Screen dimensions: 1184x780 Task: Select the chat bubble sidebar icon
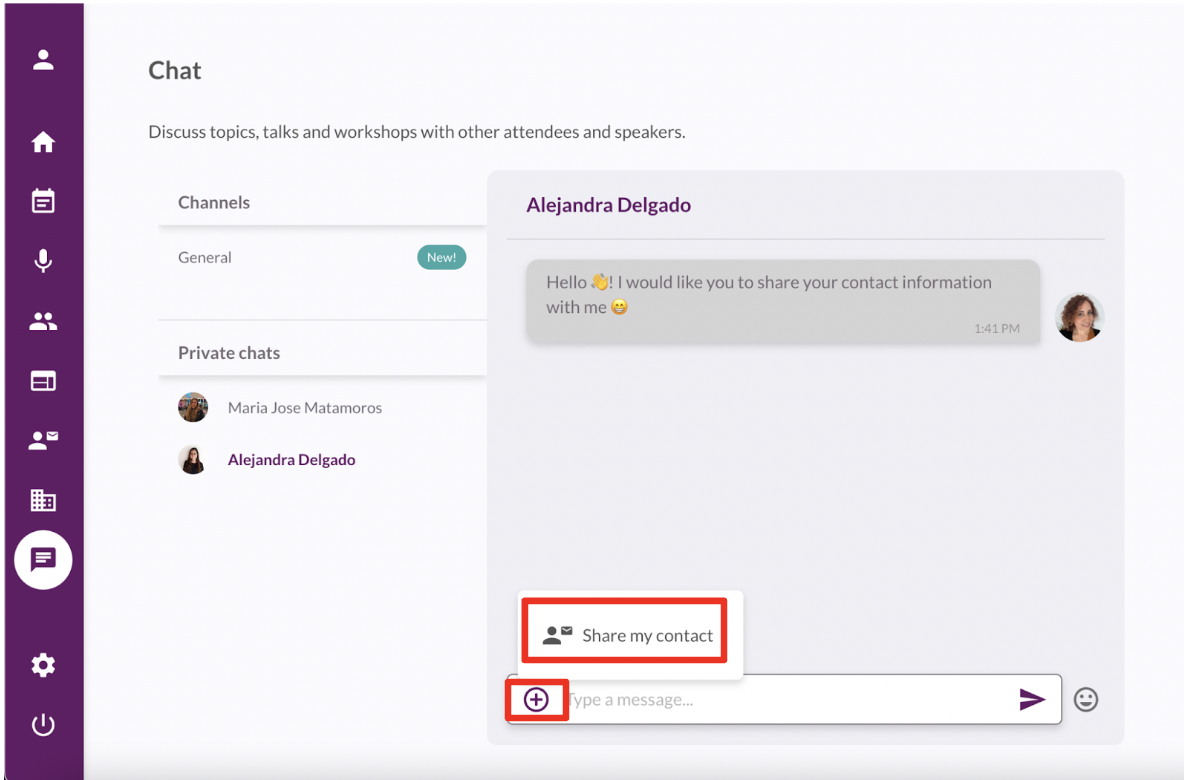coord(43,559)
